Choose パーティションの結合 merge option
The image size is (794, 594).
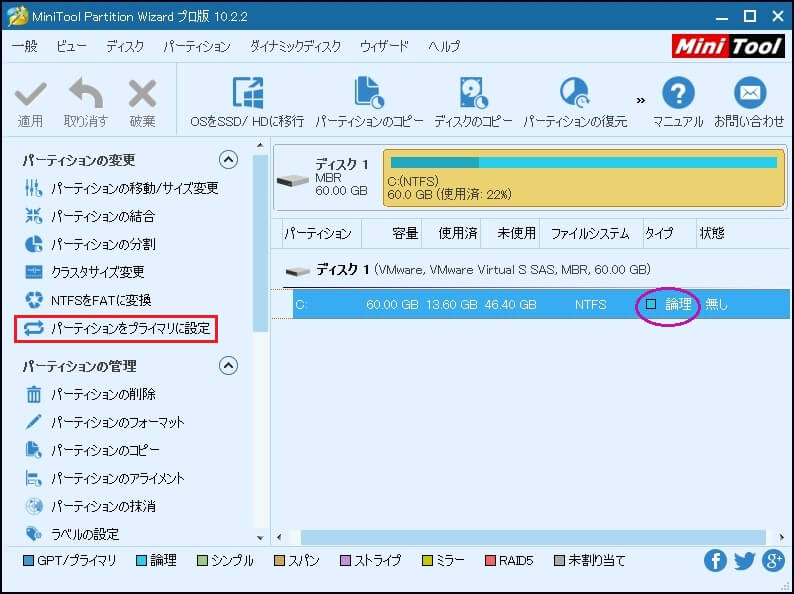pos(90,216)
